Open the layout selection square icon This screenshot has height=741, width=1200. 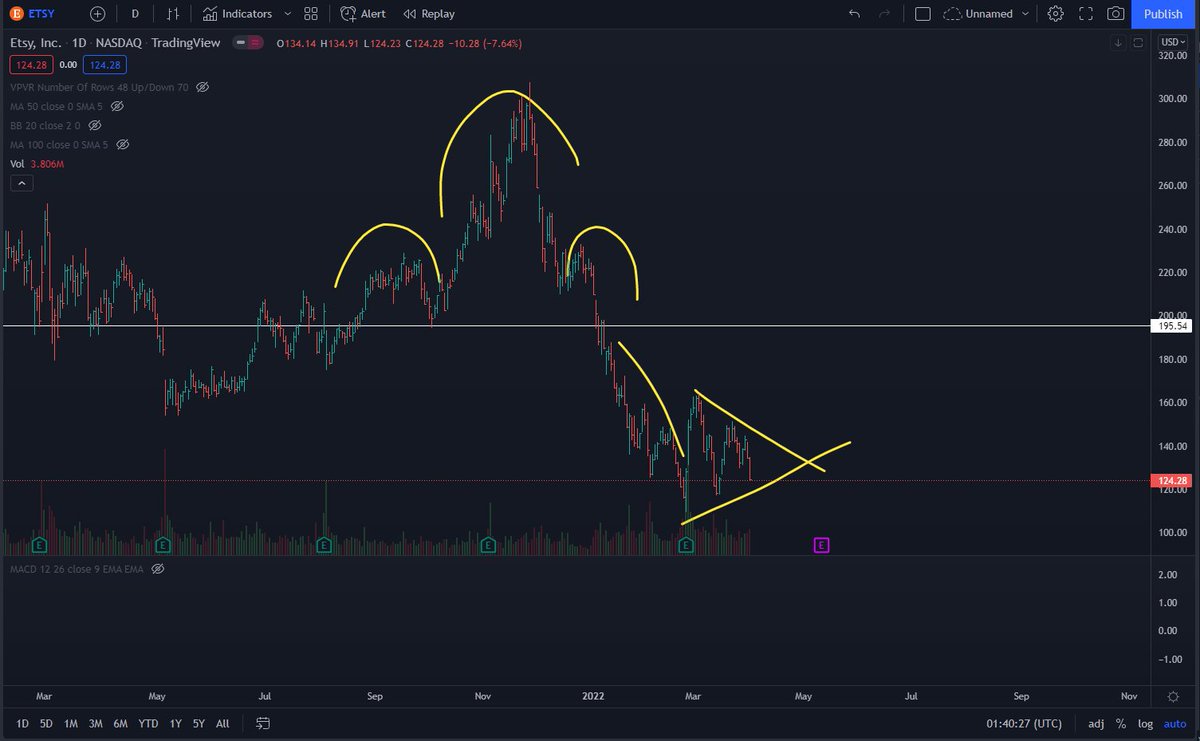922,14
